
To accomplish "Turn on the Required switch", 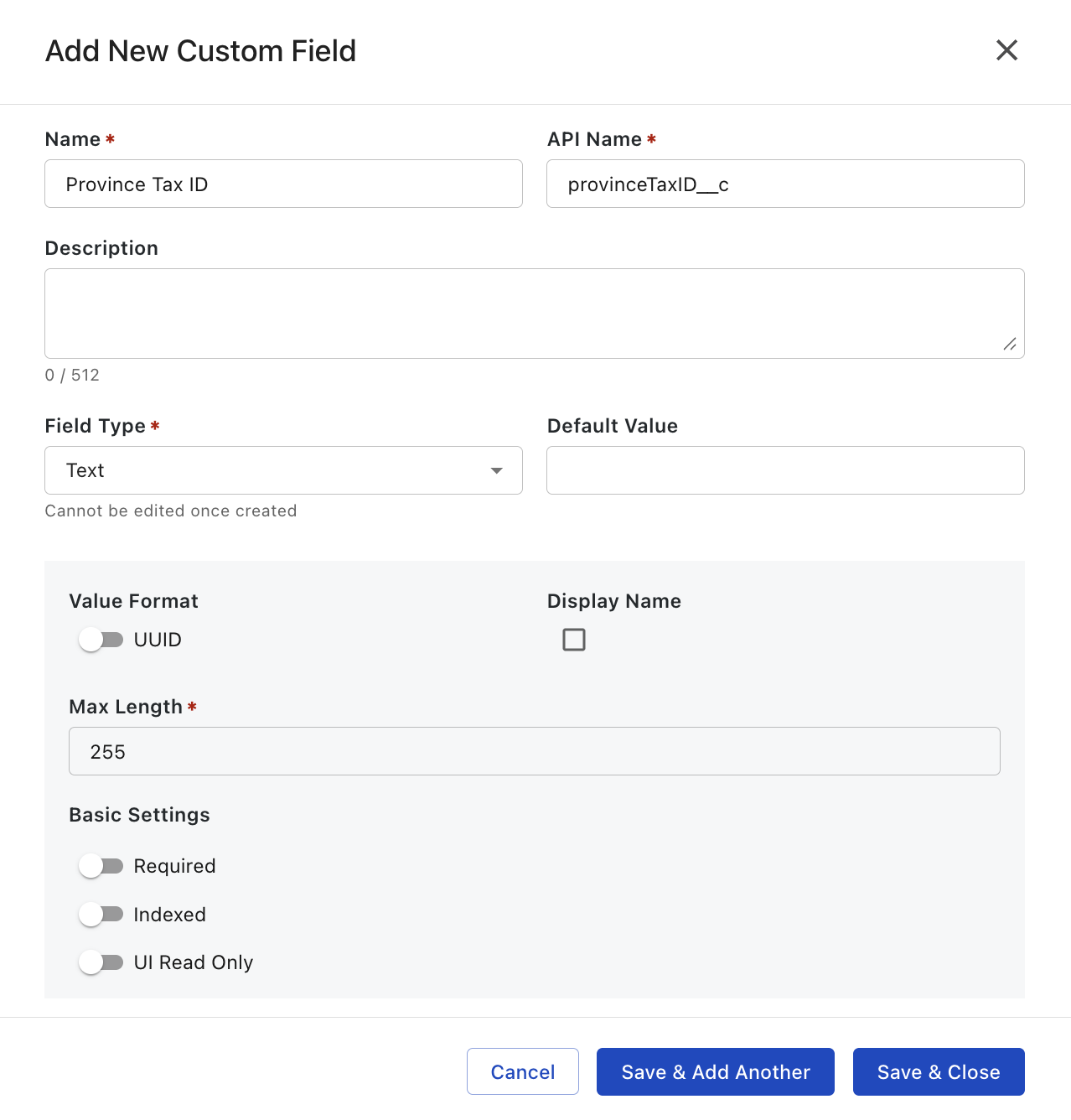I will click(101, 866).
